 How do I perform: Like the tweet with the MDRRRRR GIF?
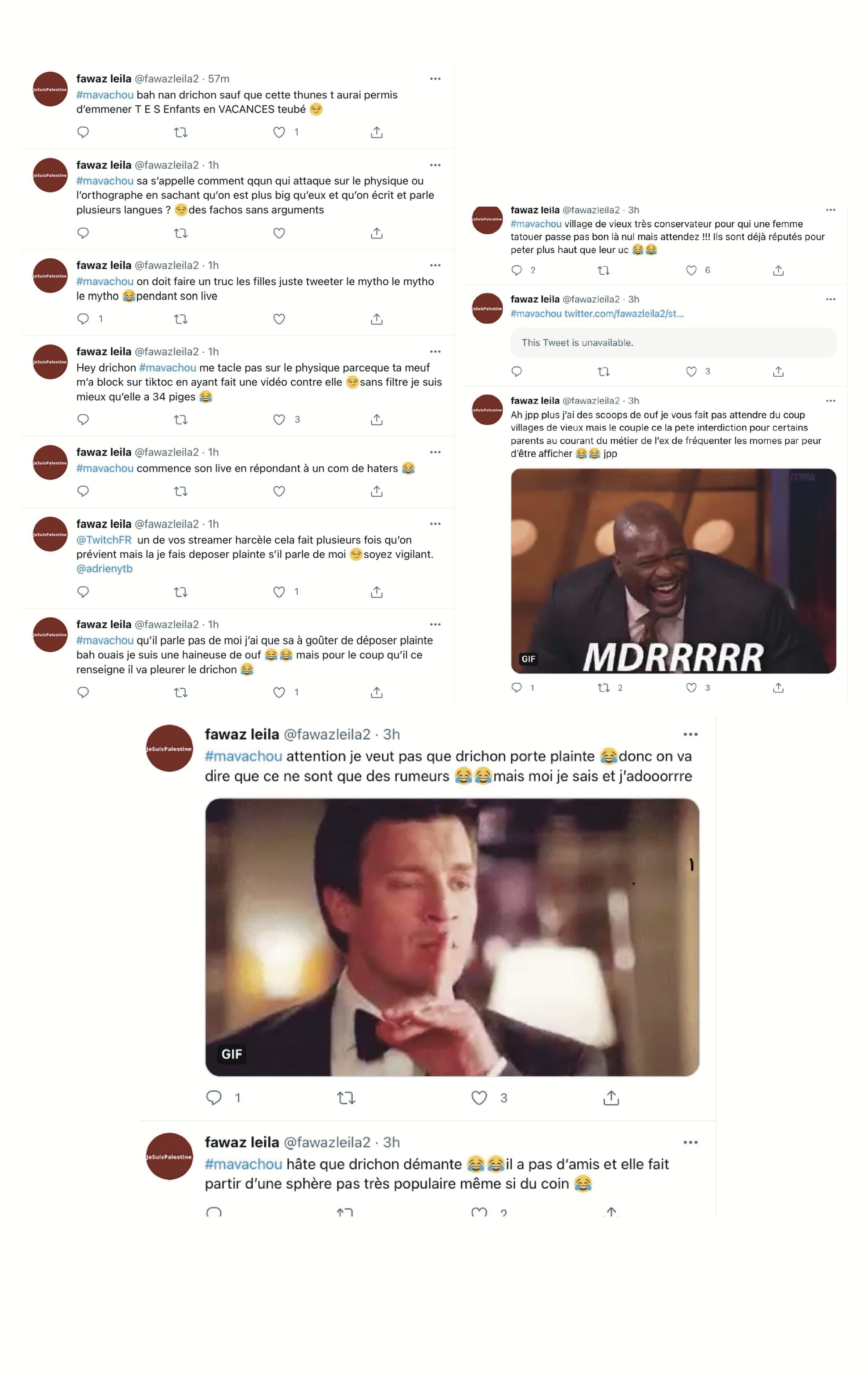coord(691,687)
